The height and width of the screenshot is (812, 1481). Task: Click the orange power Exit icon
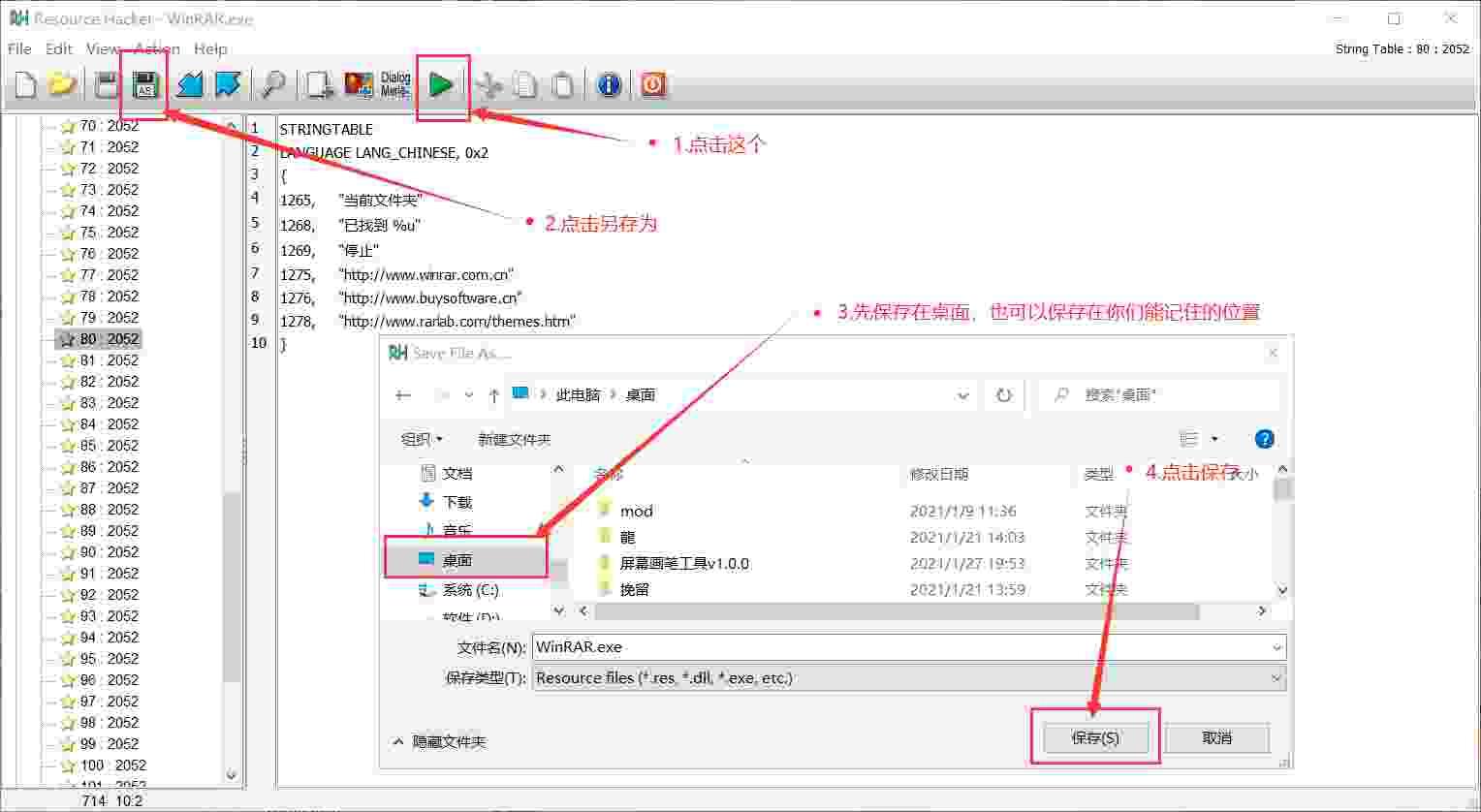pos(653,85)
